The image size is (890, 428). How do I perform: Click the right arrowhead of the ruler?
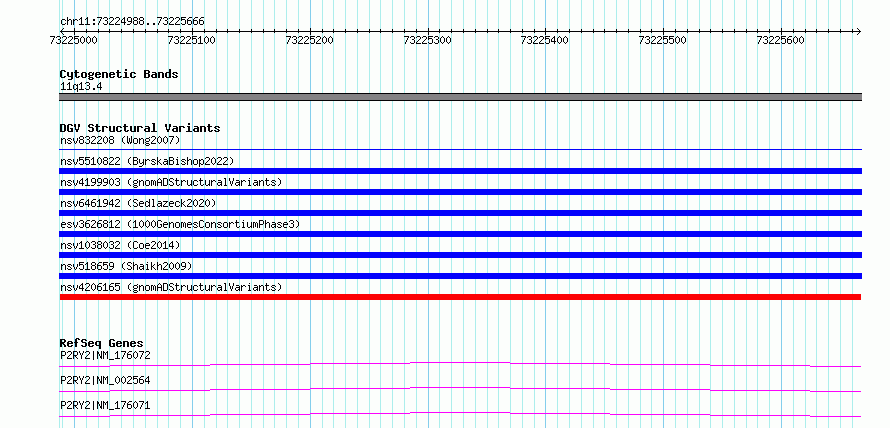click(858, 31)
